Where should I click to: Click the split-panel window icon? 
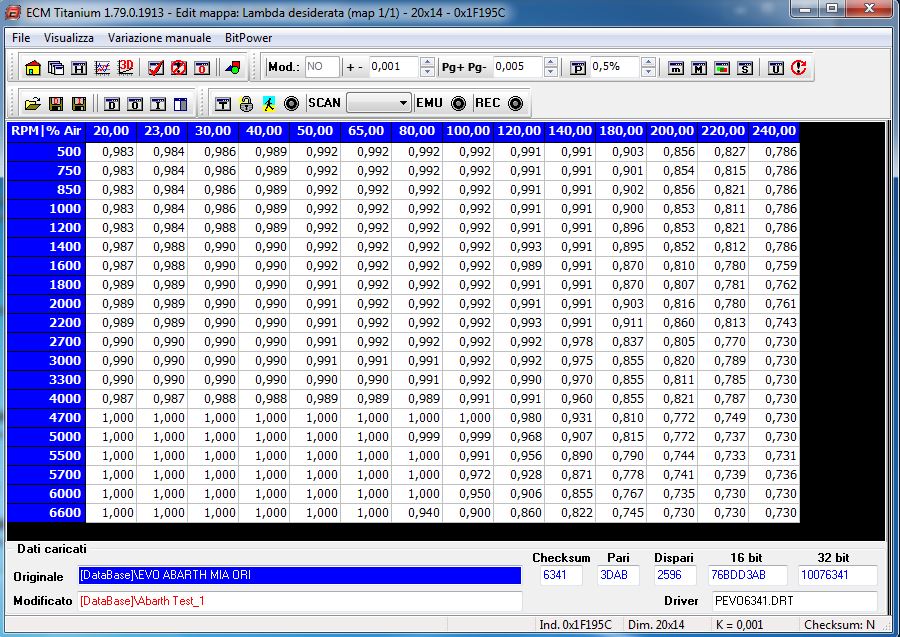pos(181,104)
